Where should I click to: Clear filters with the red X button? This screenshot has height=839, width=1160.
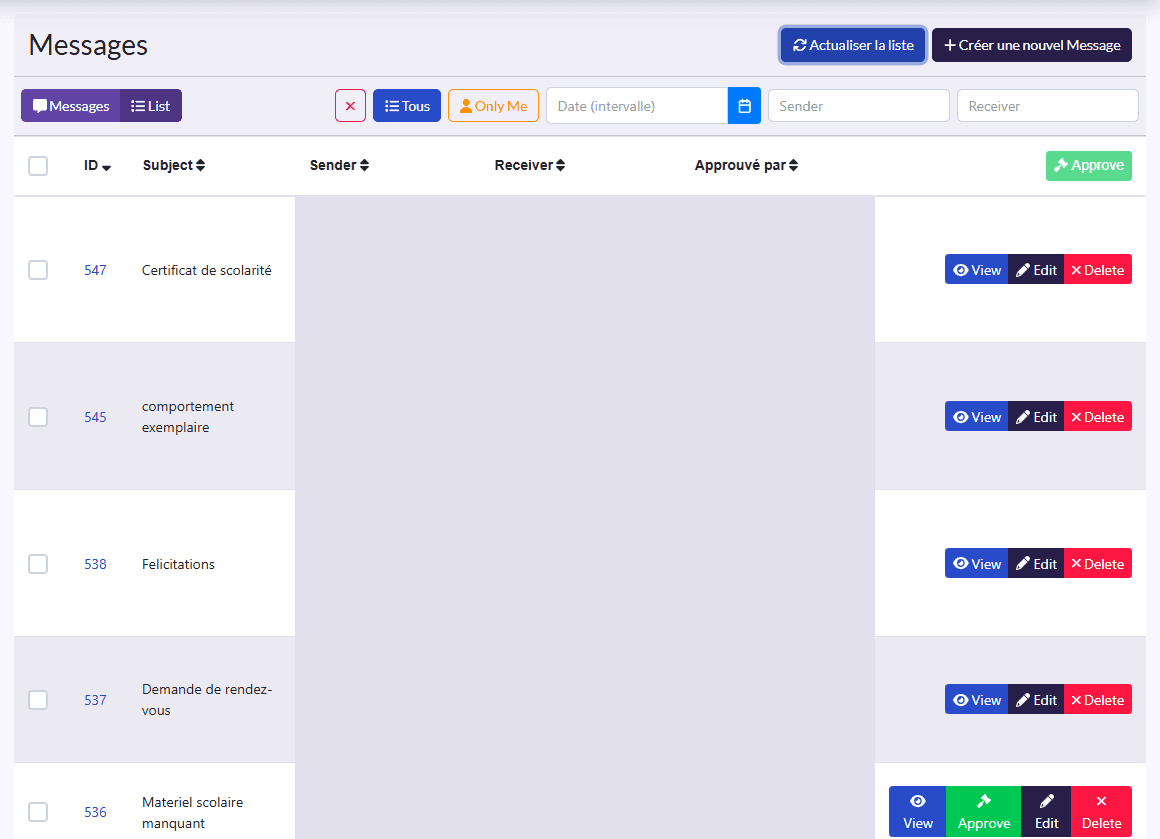[x=350, y=106]
